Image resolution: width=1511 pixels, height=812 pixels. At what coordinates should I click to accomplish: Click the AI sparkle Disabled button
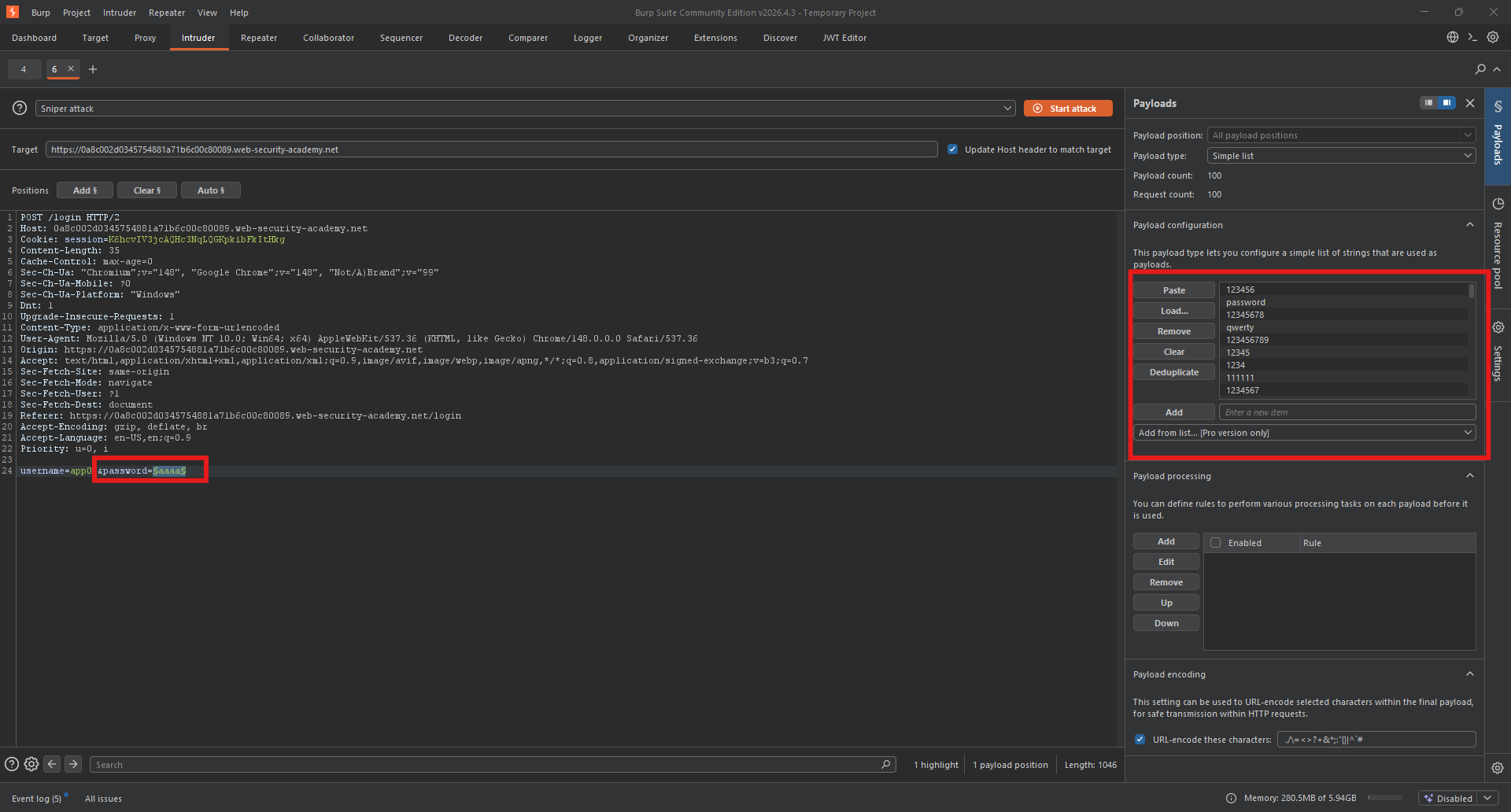point(1448,798)
